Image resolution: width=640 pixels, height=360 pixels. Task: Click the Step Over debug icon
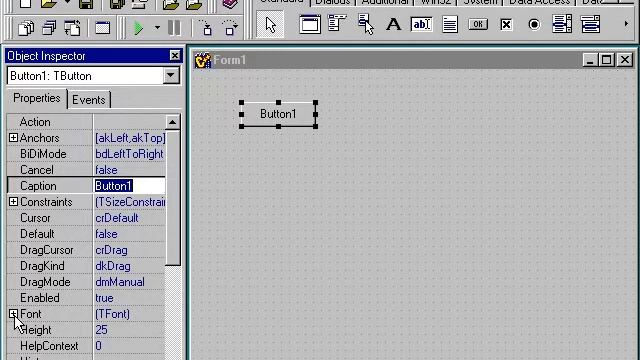(x=230, y=28)
